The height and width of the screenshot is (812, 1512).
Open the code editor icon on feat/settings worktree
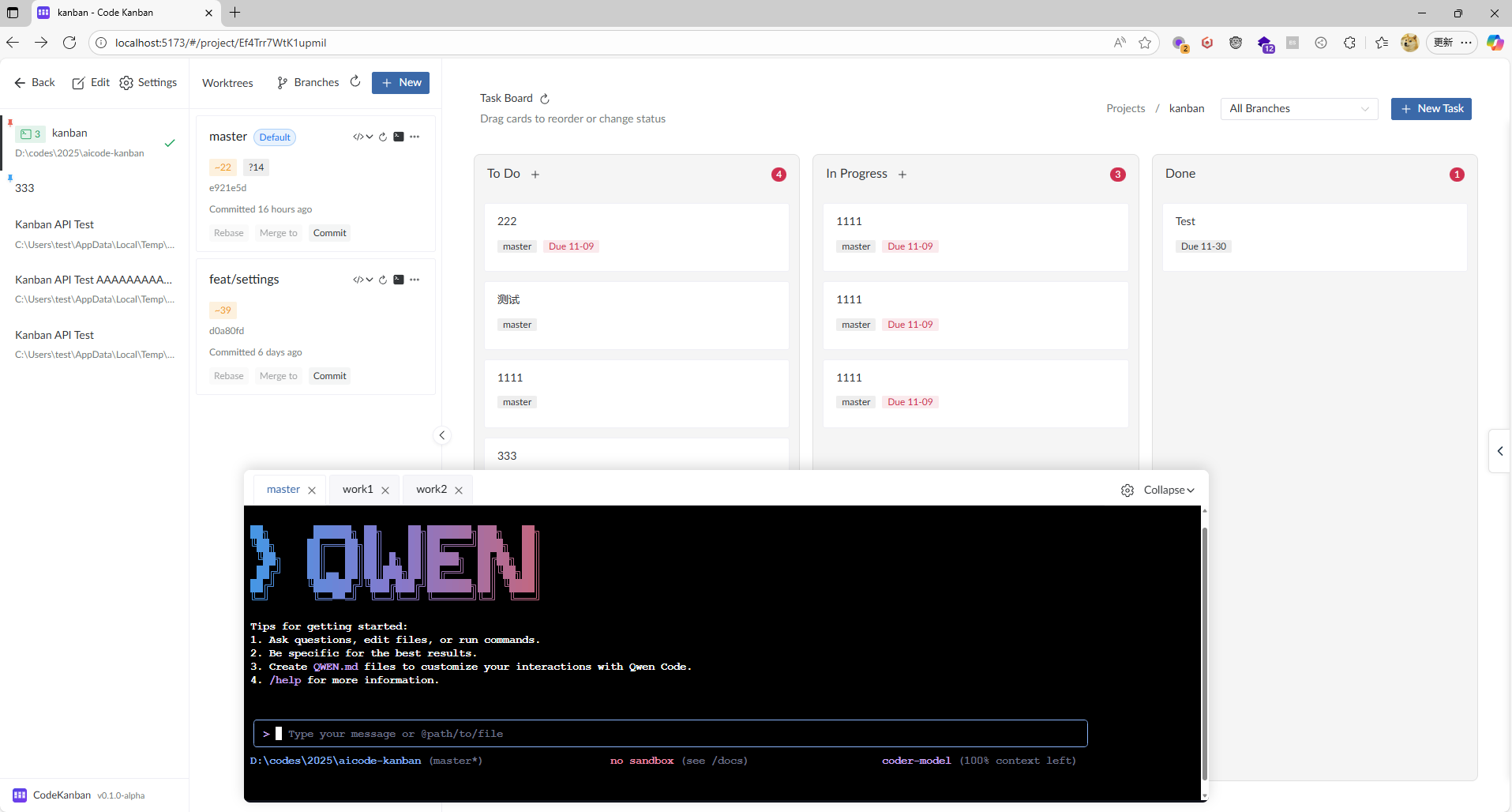click(358, 280)
